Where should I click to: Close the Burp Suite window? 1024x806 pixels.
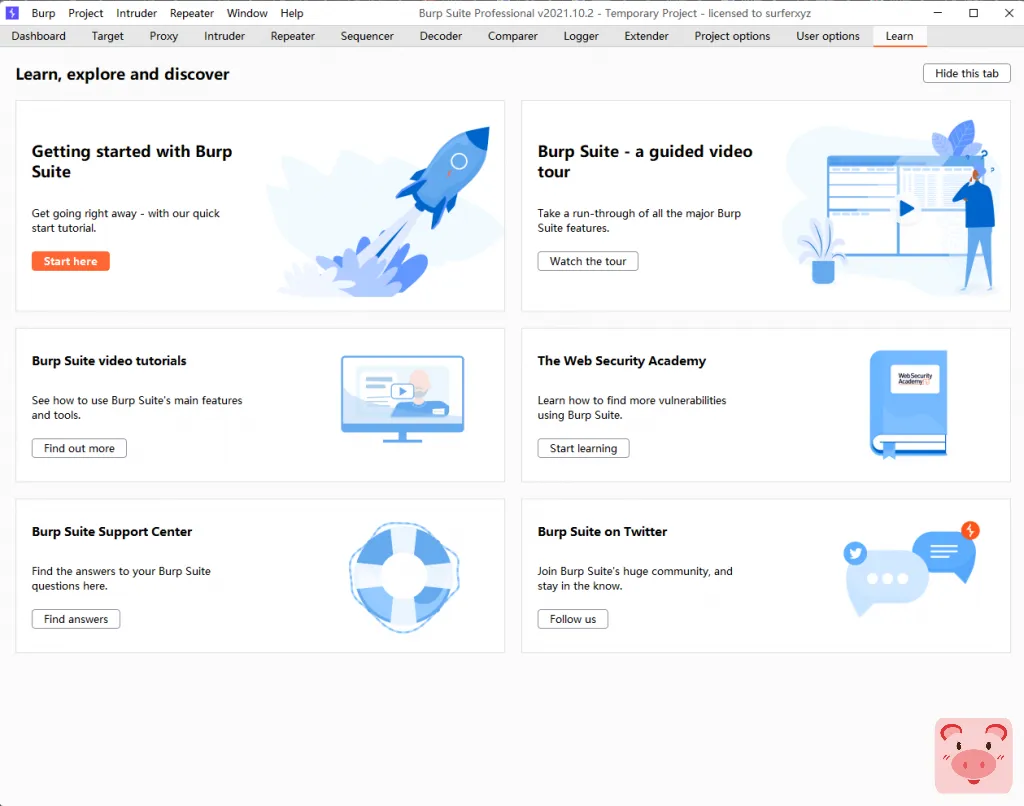point(1008,13)
